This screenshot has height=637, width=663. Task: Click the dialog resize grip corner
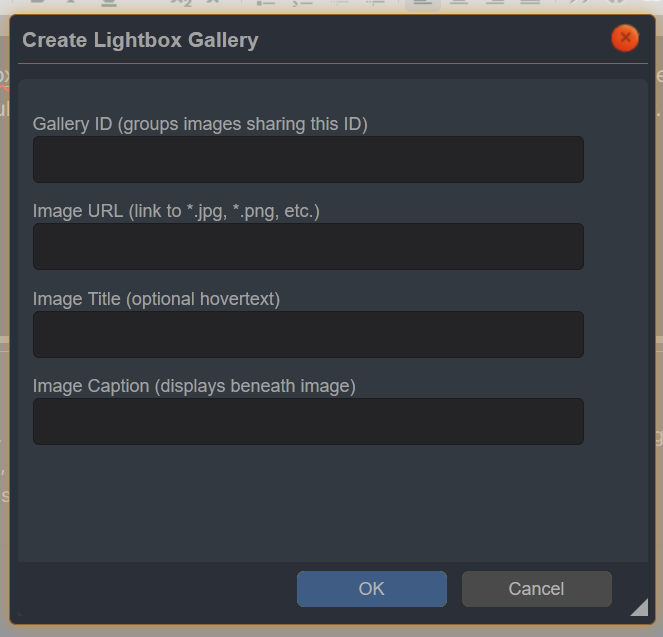[x=638, y=606]
